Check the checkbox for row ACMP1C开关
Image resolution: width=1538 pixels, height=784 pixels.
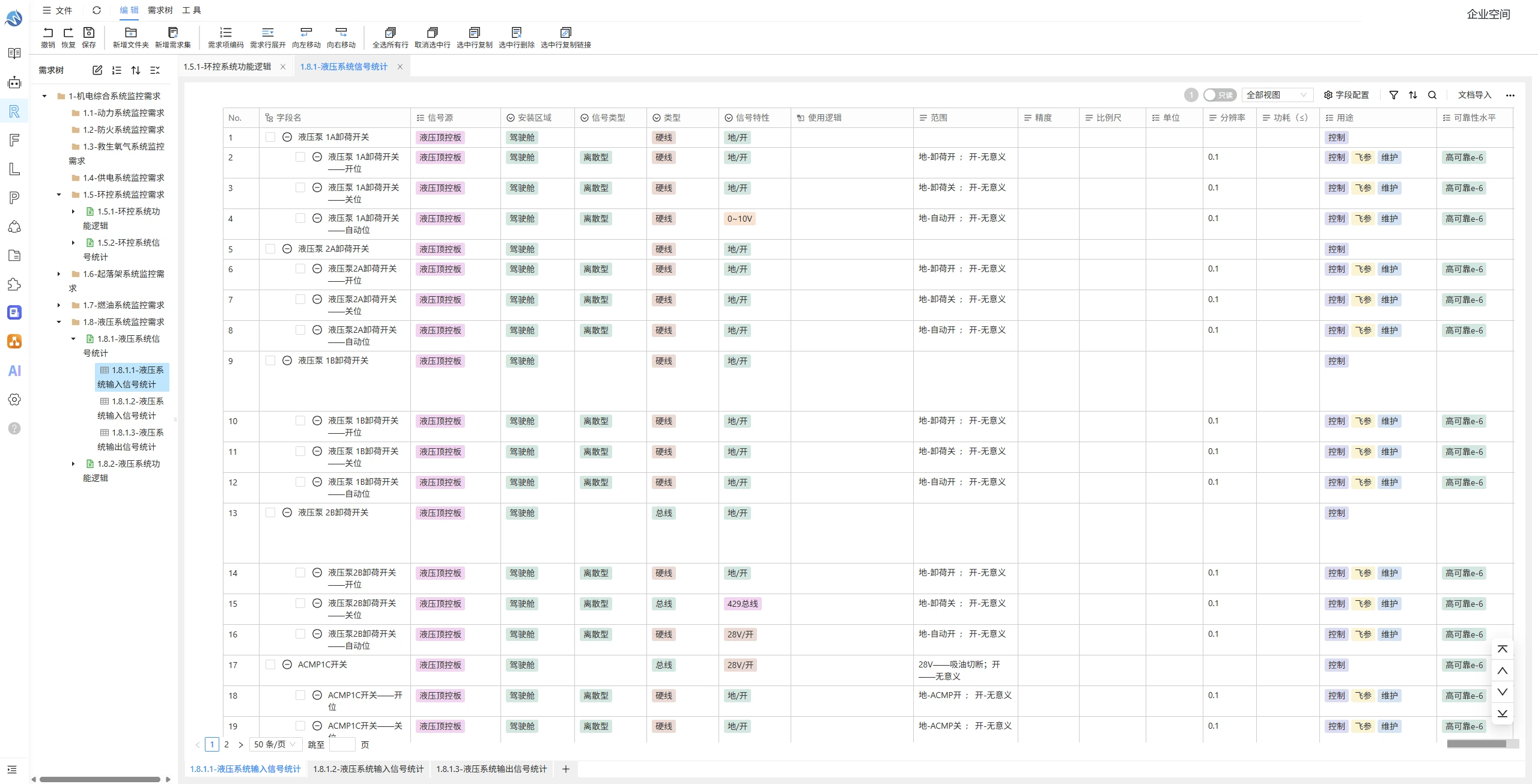(x=270, y=664)
